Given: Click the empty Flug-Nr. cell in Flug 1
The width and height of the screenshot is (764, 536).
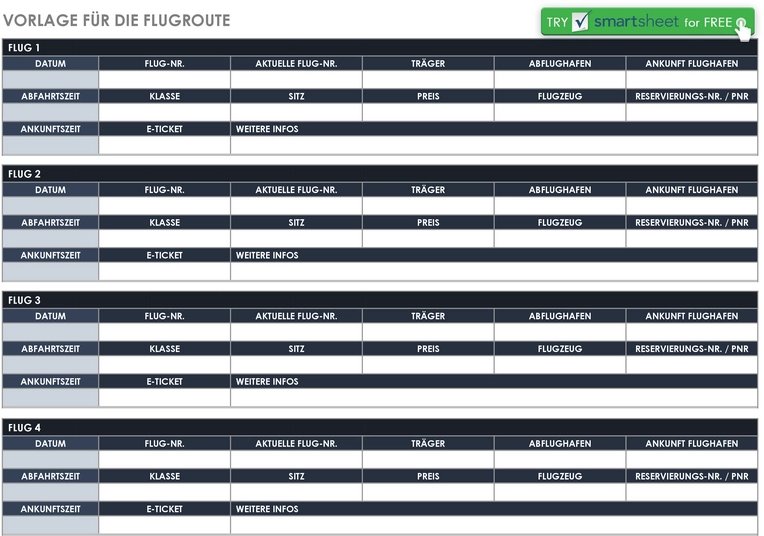Looking at the screenshot, I should [x=164, y=79].
